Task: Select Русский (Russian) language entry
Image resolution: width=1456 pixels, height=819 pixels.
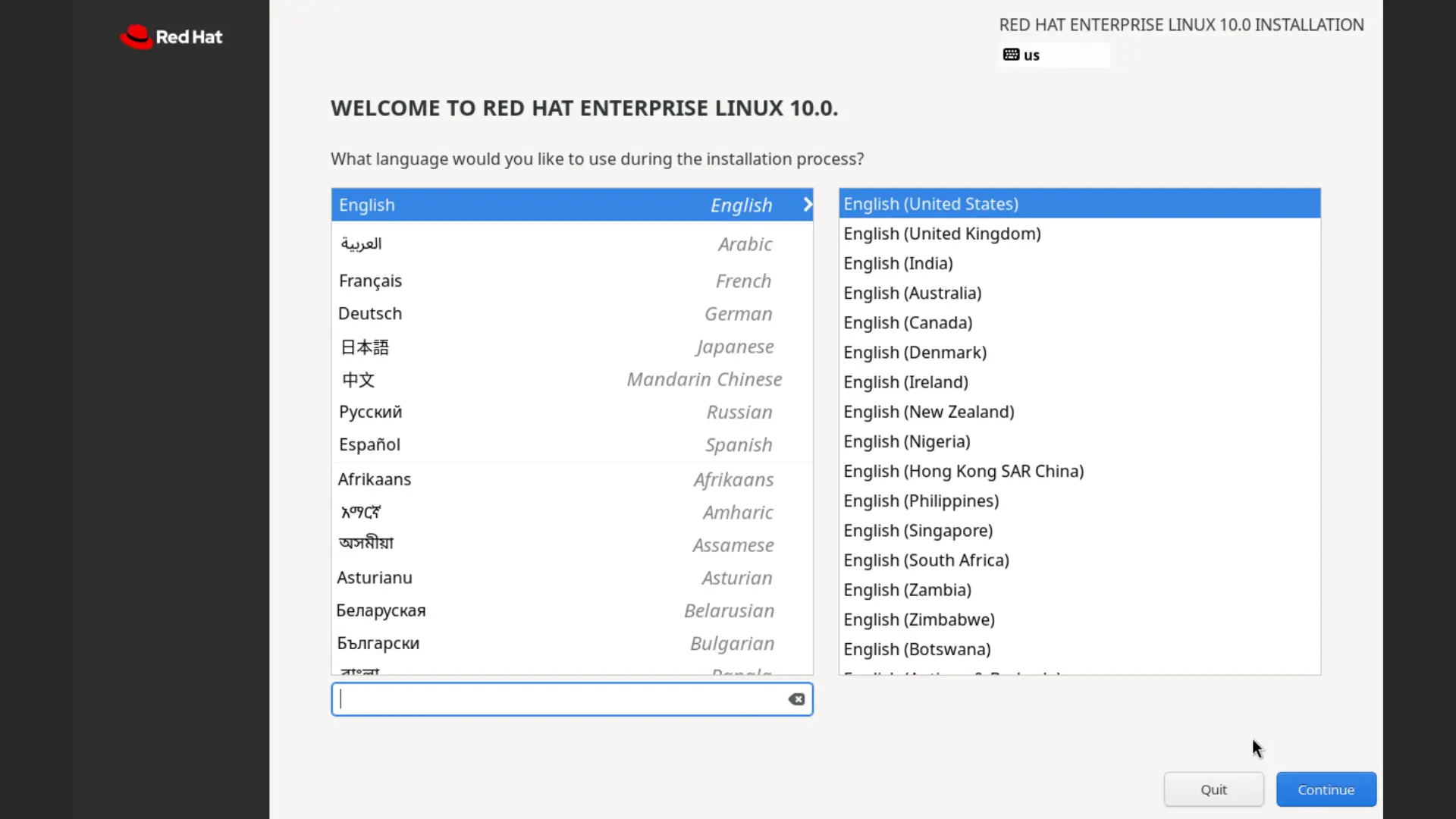Action: point(531,412)
